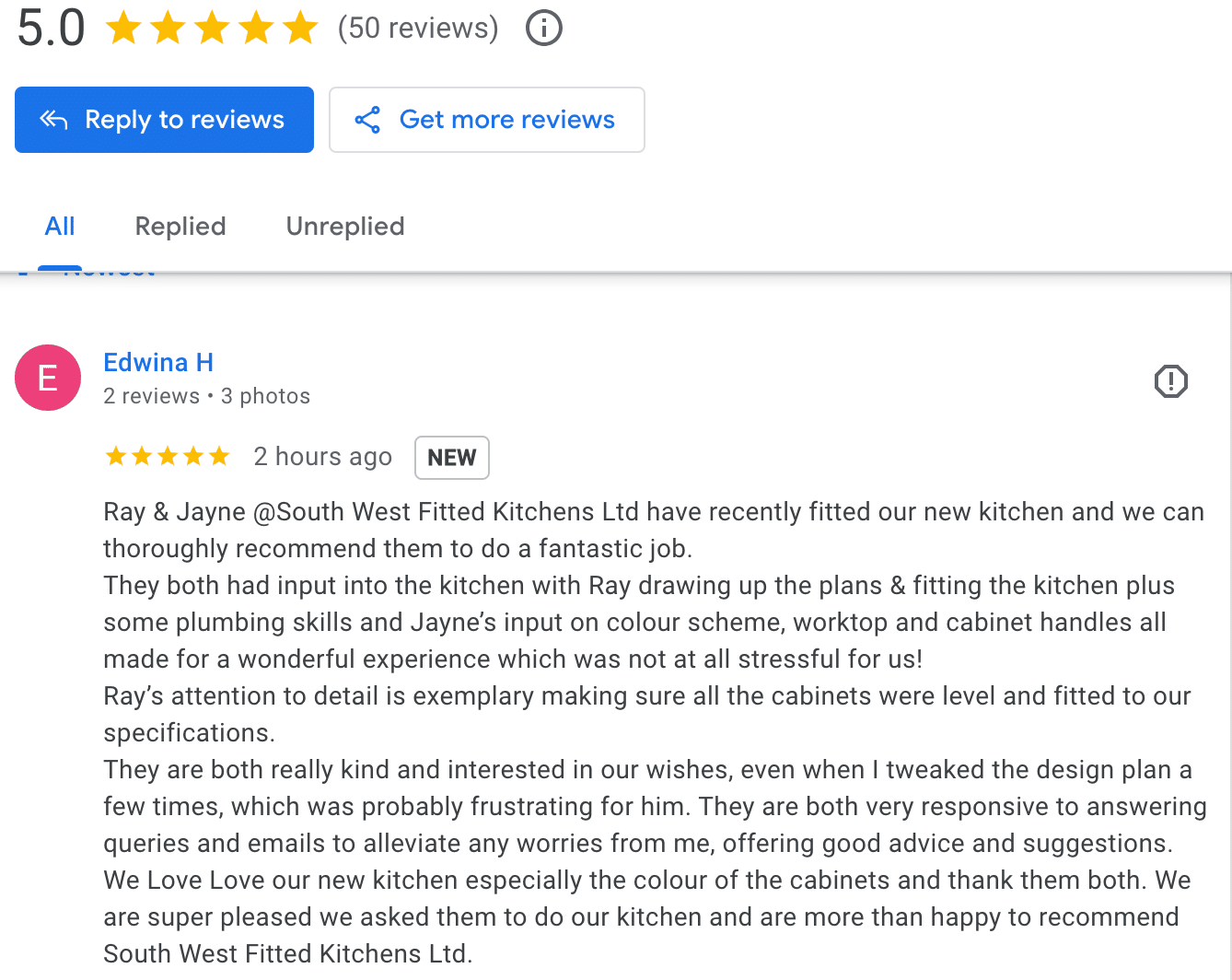Filter reviews to Unreplied only
The width and height of the screenshot is (1232, 980).
click(345, 227)
